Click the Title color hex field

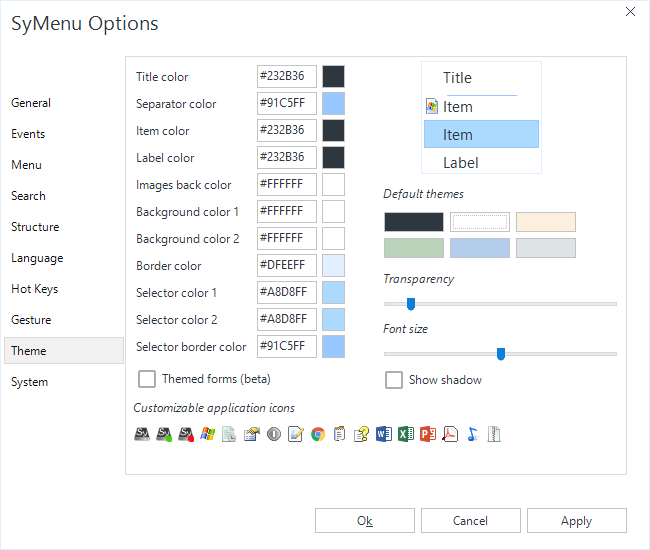[287, 76]
